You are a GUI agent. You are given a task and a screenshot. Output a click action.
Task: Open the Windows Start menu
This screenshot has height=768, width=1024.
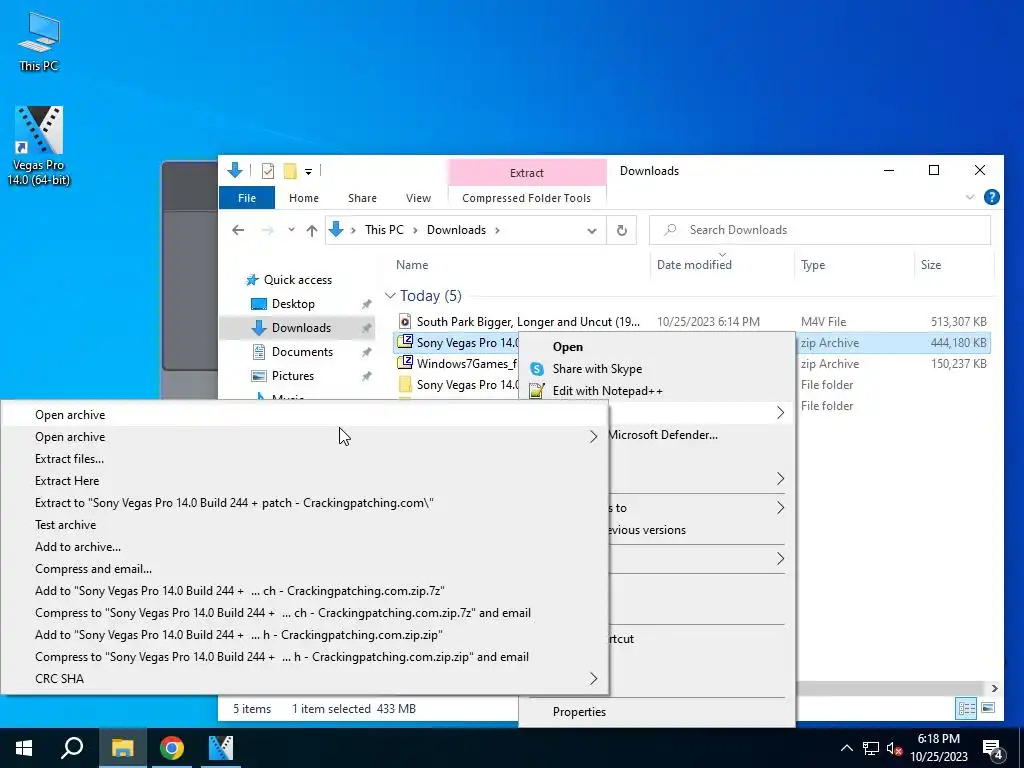tap(24, 748)
